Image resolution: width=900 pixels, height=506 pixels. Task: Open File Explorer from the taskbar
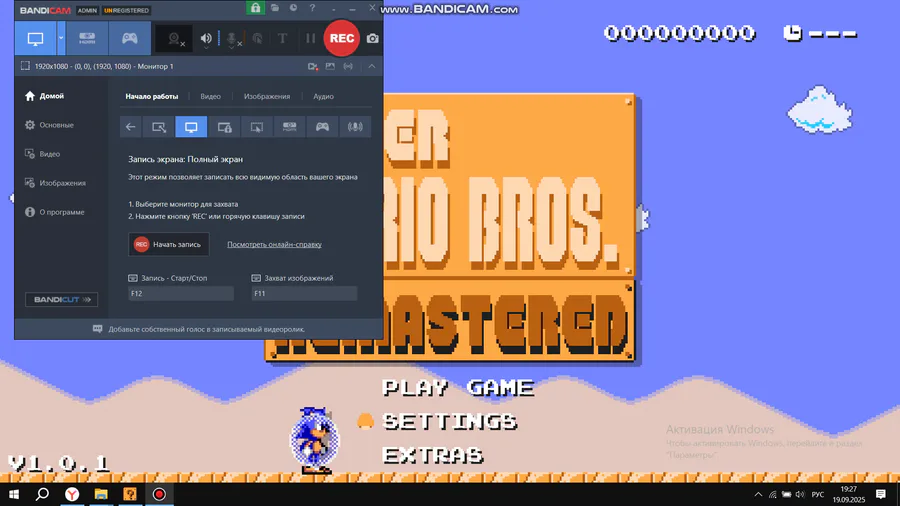[x=101, y=495]
